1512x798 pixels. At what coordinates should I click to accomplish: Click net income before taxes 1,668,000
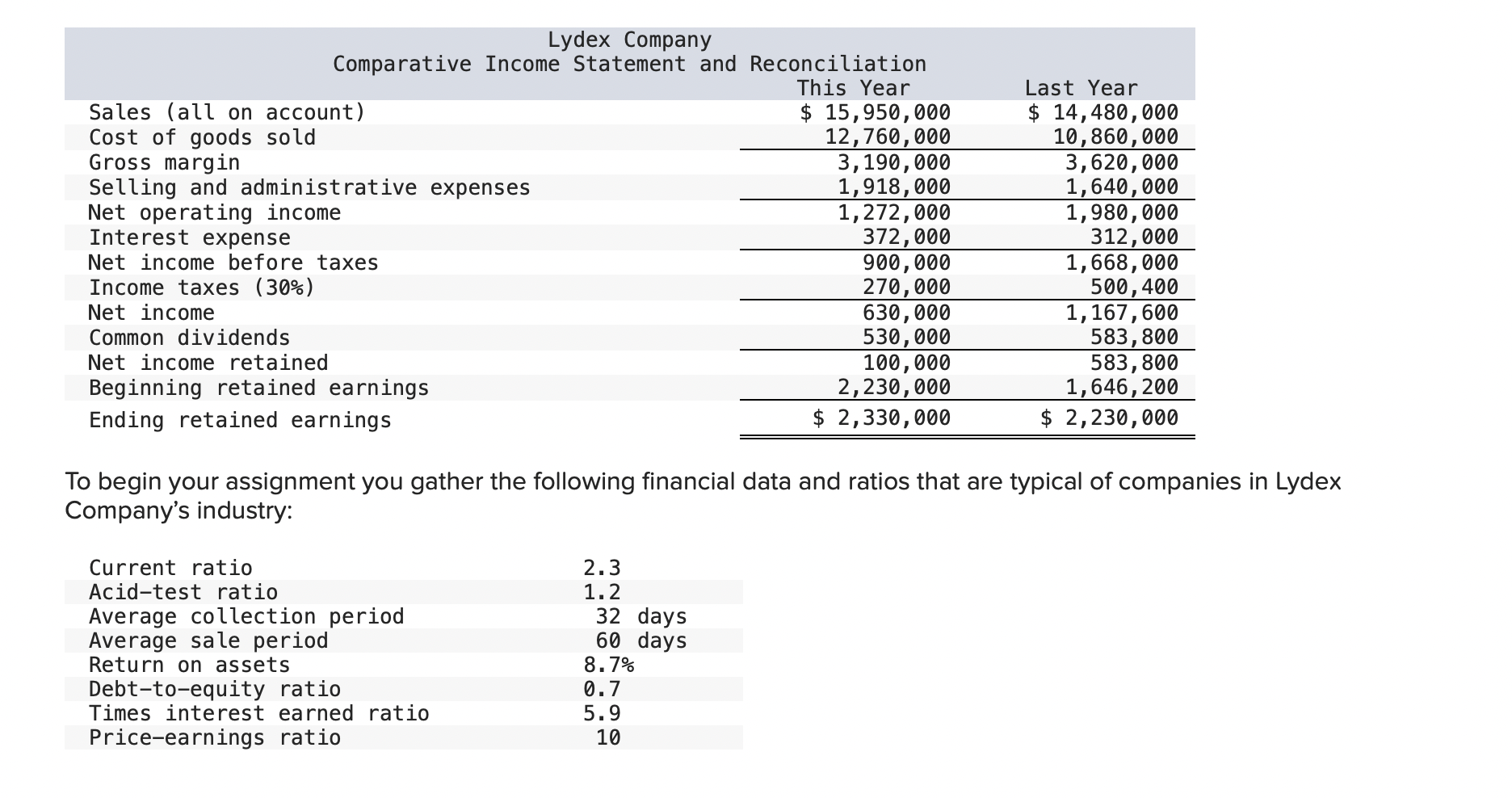click(1122, 262)
